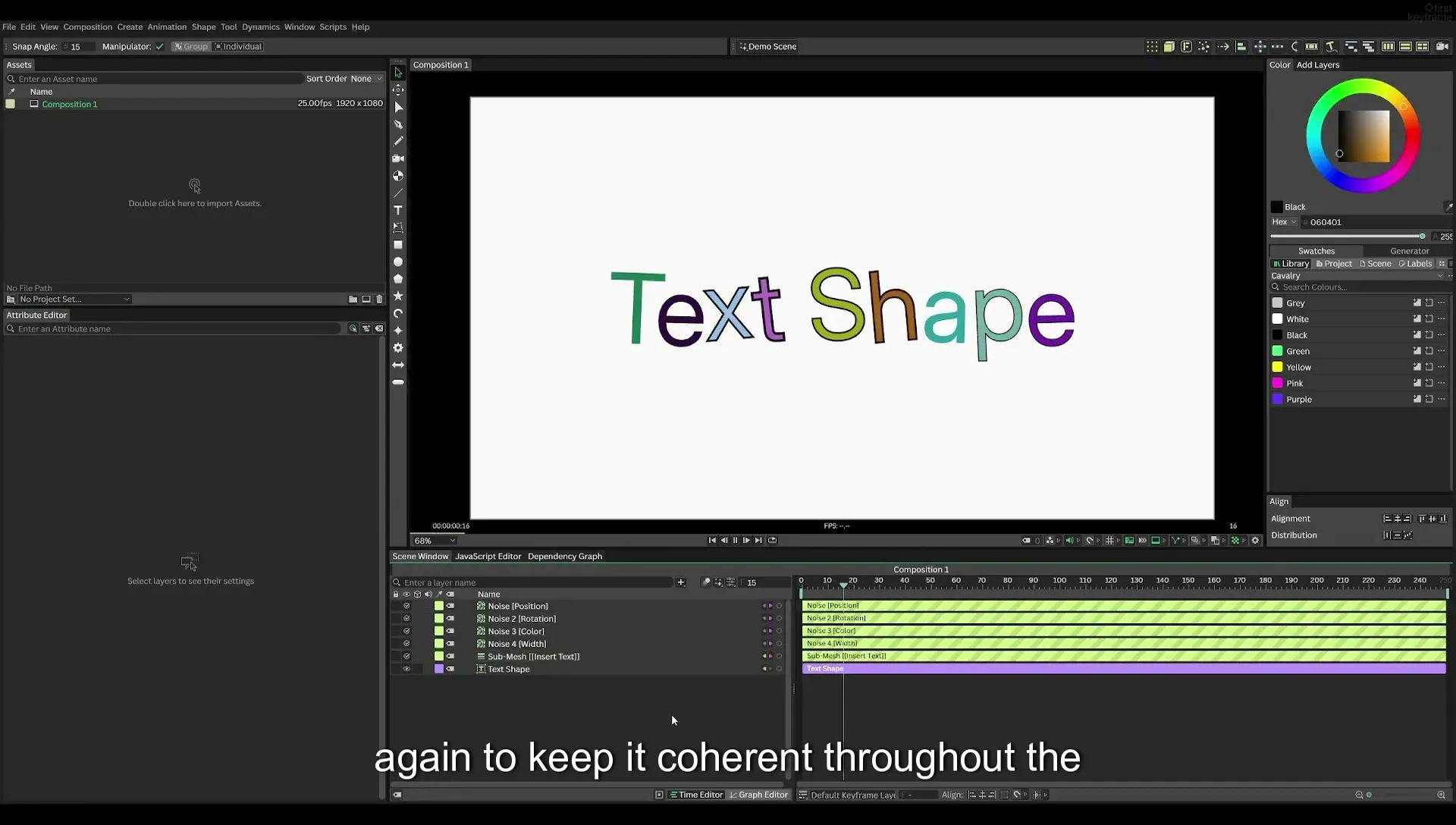Toggle enable check for Noise [Position] layer
1456x825 pixels.
pyautogui.click(x=406, y=606)
